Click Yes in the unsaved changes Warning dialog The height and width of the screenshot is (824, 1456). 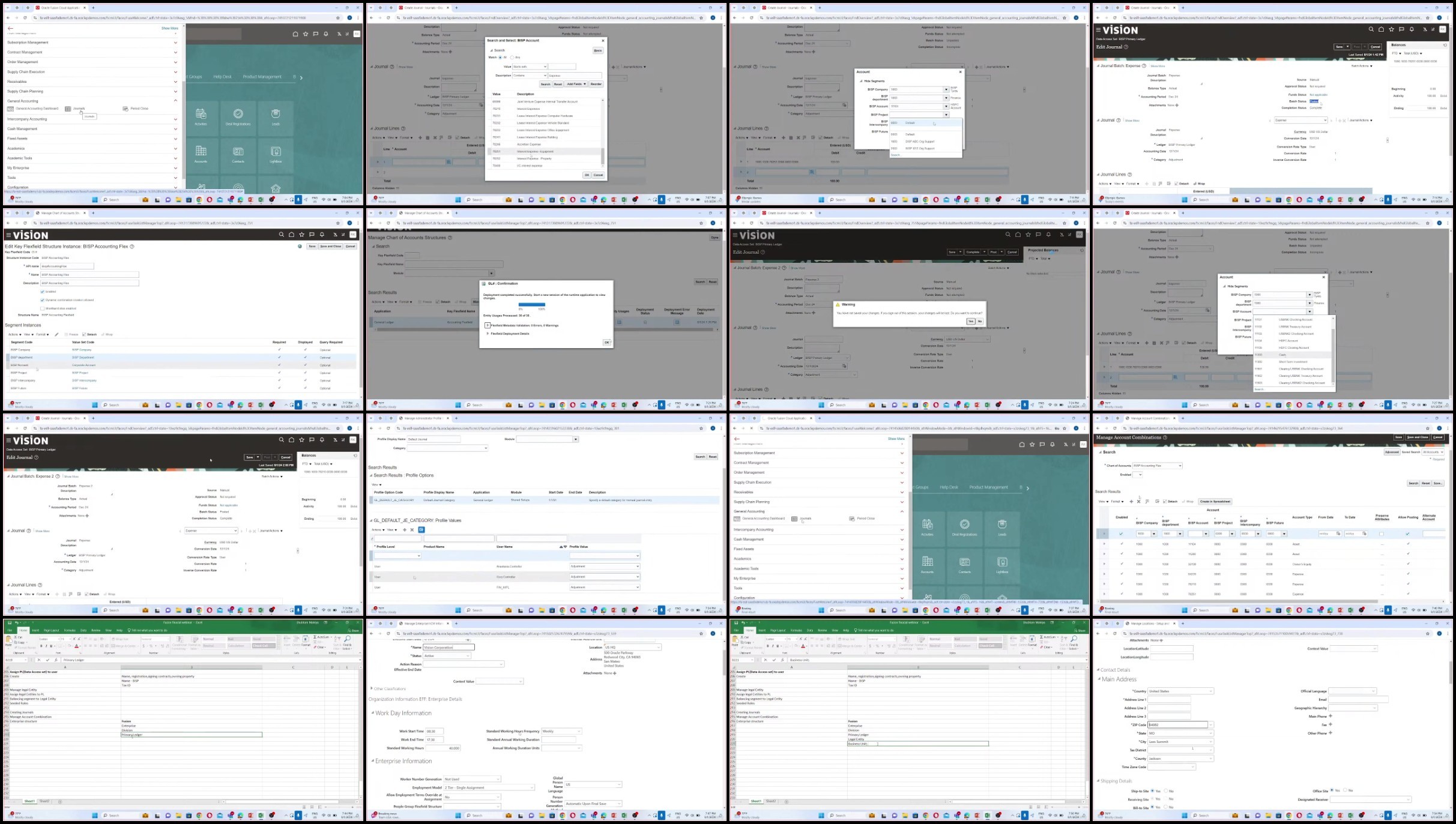(x=970, y=321)
